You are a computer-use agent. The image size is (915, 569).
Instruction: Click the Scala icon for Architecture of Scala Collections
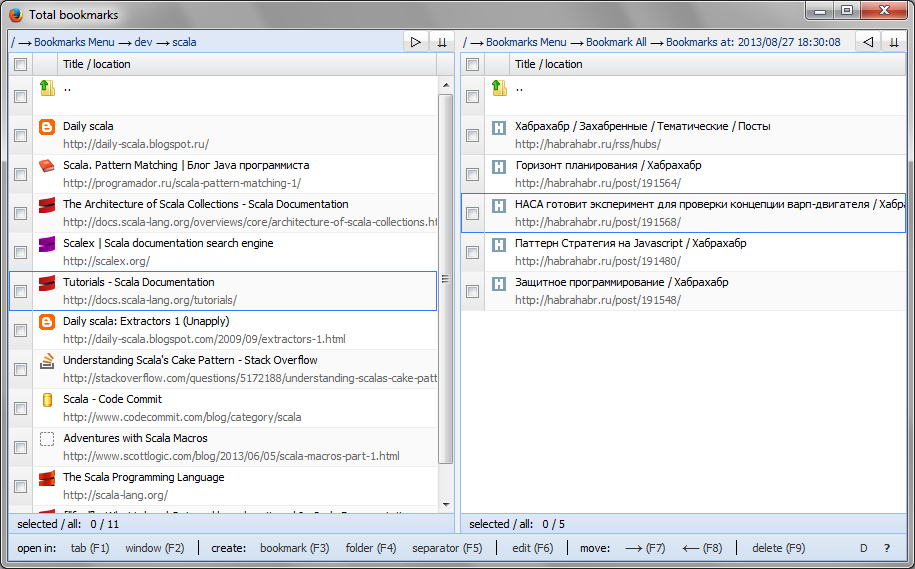[47, 205]
